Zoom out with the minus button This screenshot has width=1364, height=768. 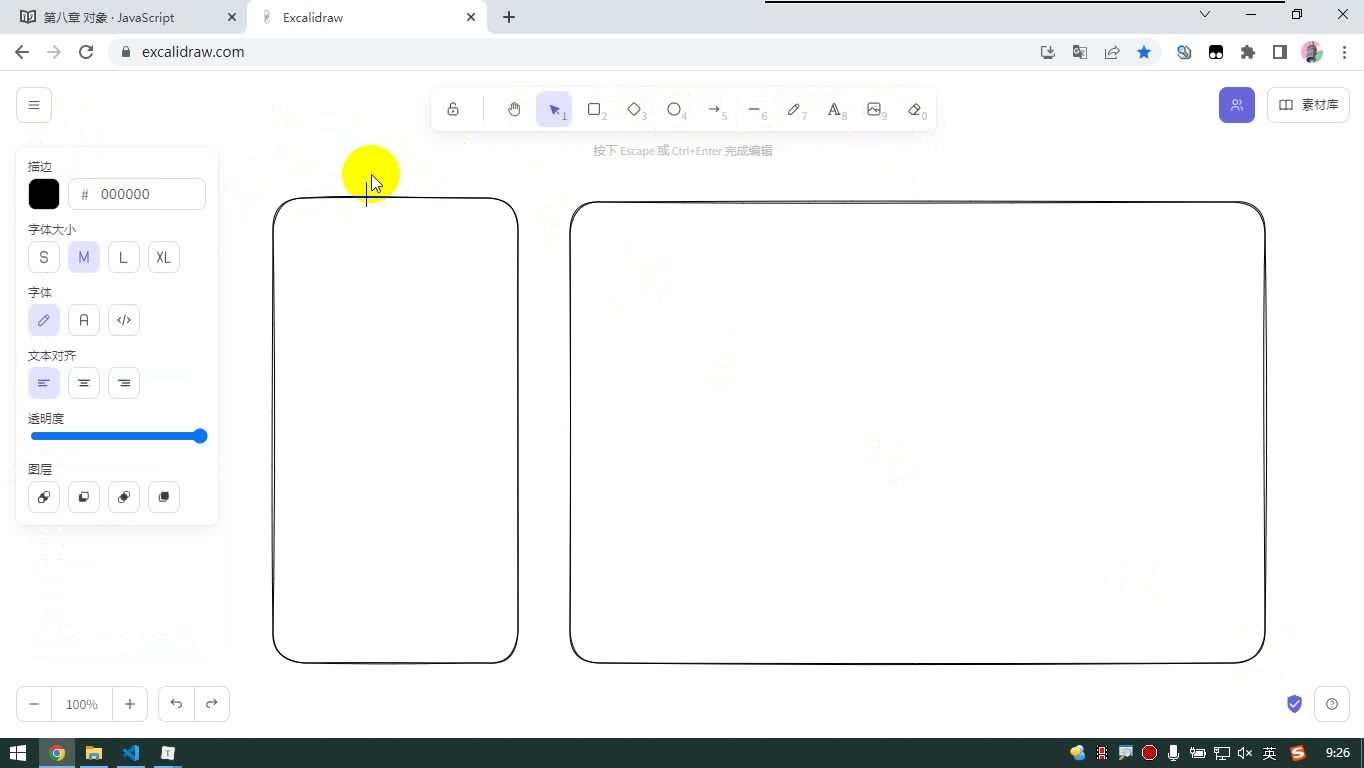pos(34,704)
